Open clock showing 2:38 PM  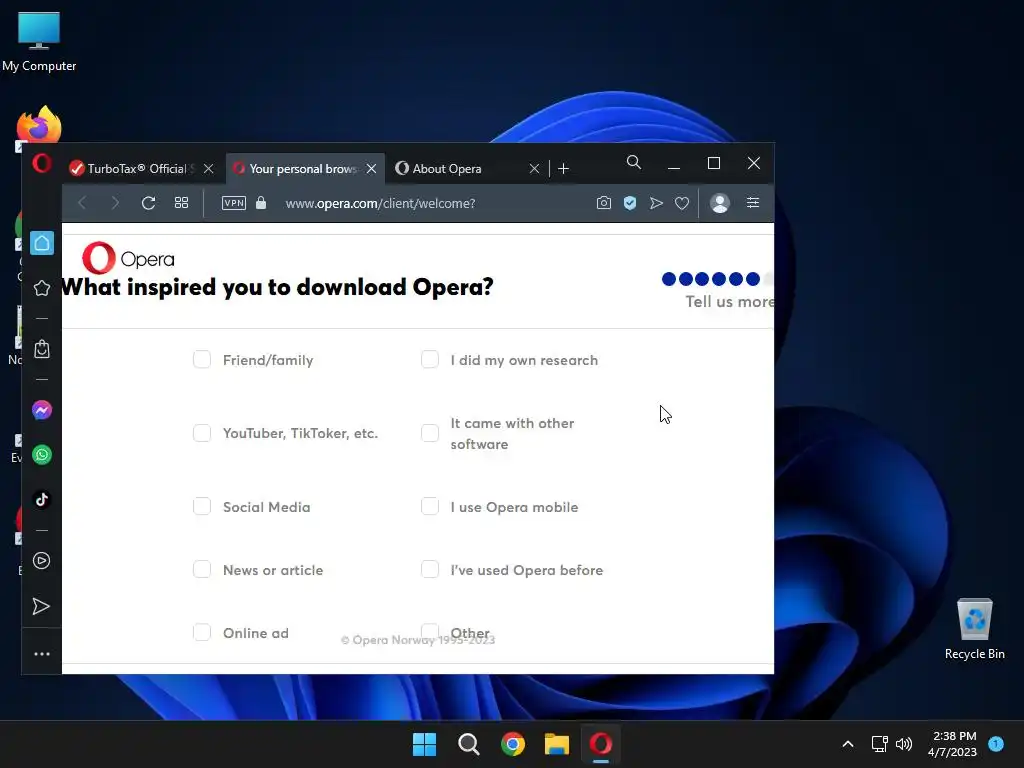pos(953,744)
